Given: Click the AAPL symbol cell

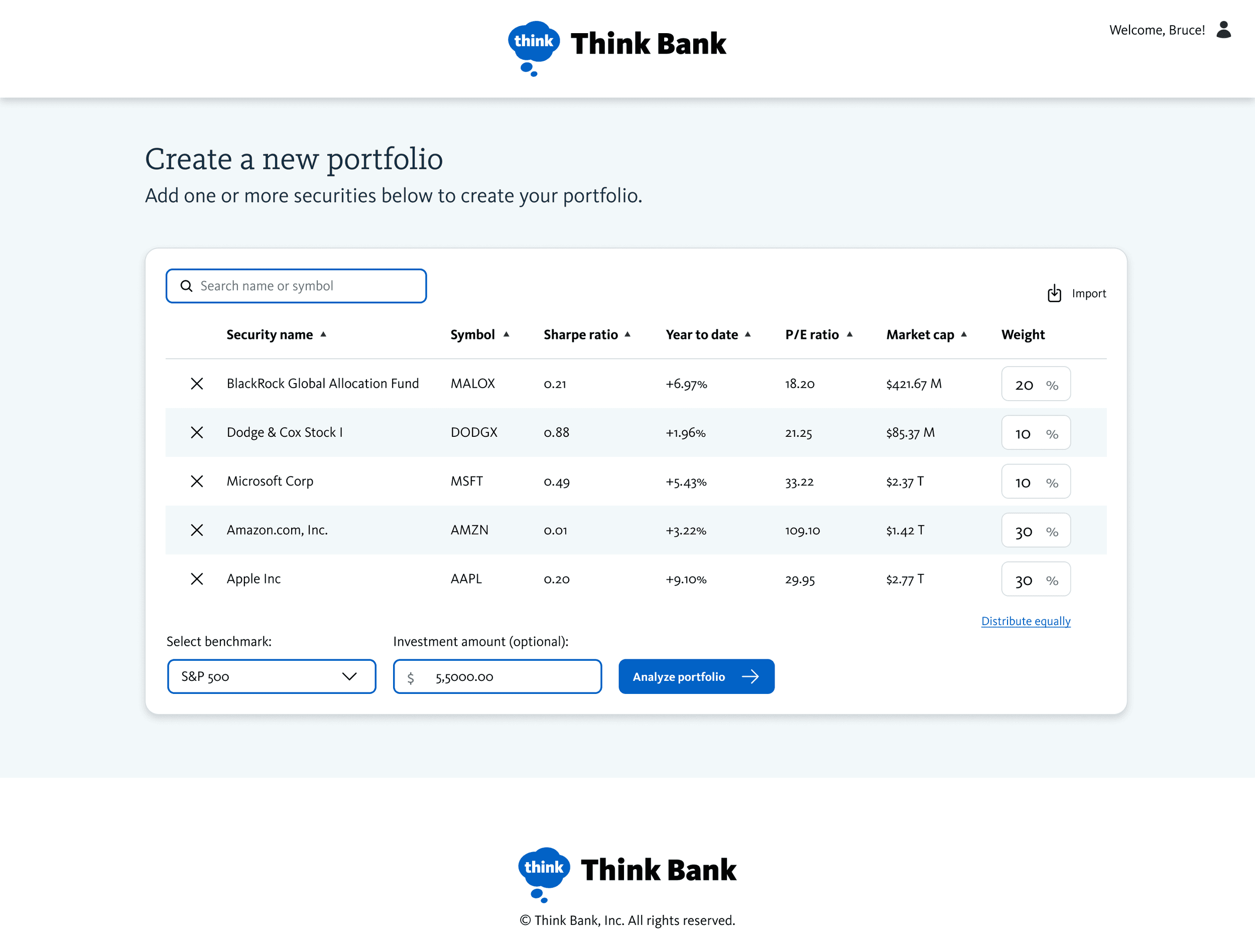Looking at the screenshot, I should 466,579.
